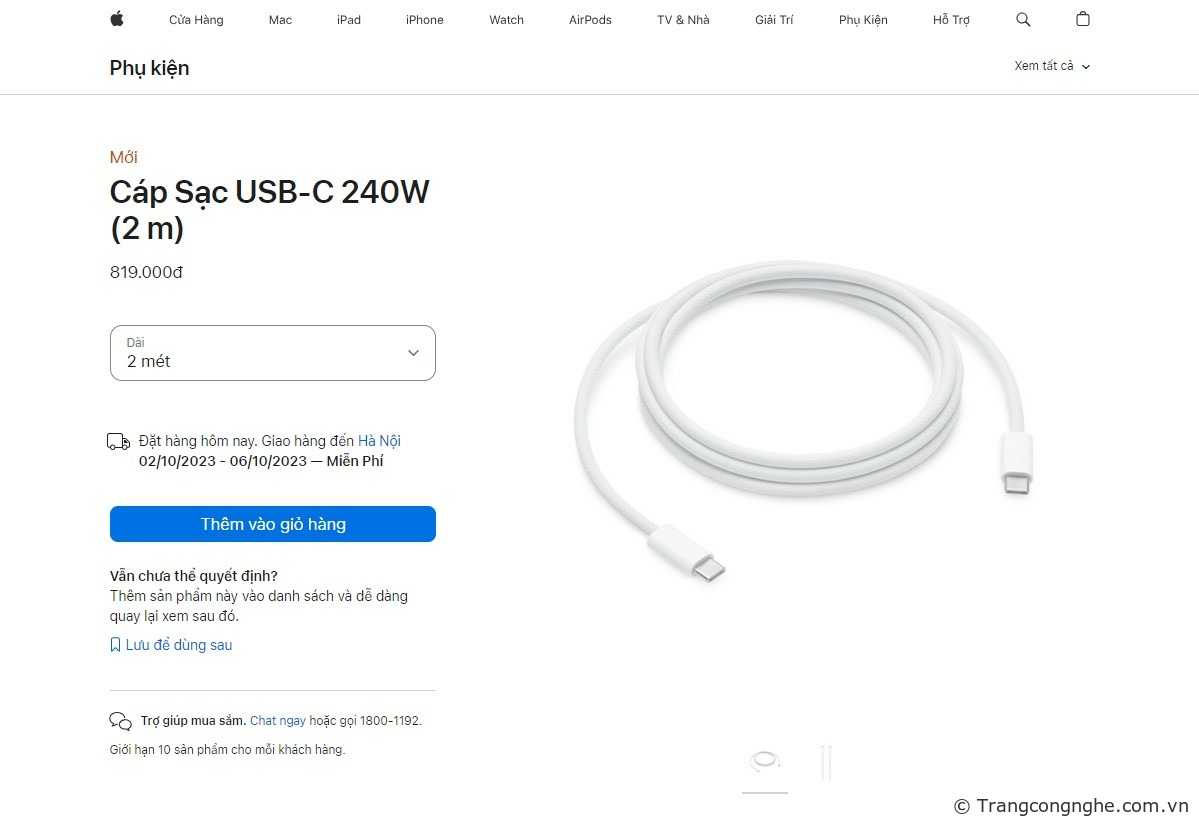Screen dimensions: 1199x826
Task: Expand the Xem tất cả menu
Action: pos(1052,66)
